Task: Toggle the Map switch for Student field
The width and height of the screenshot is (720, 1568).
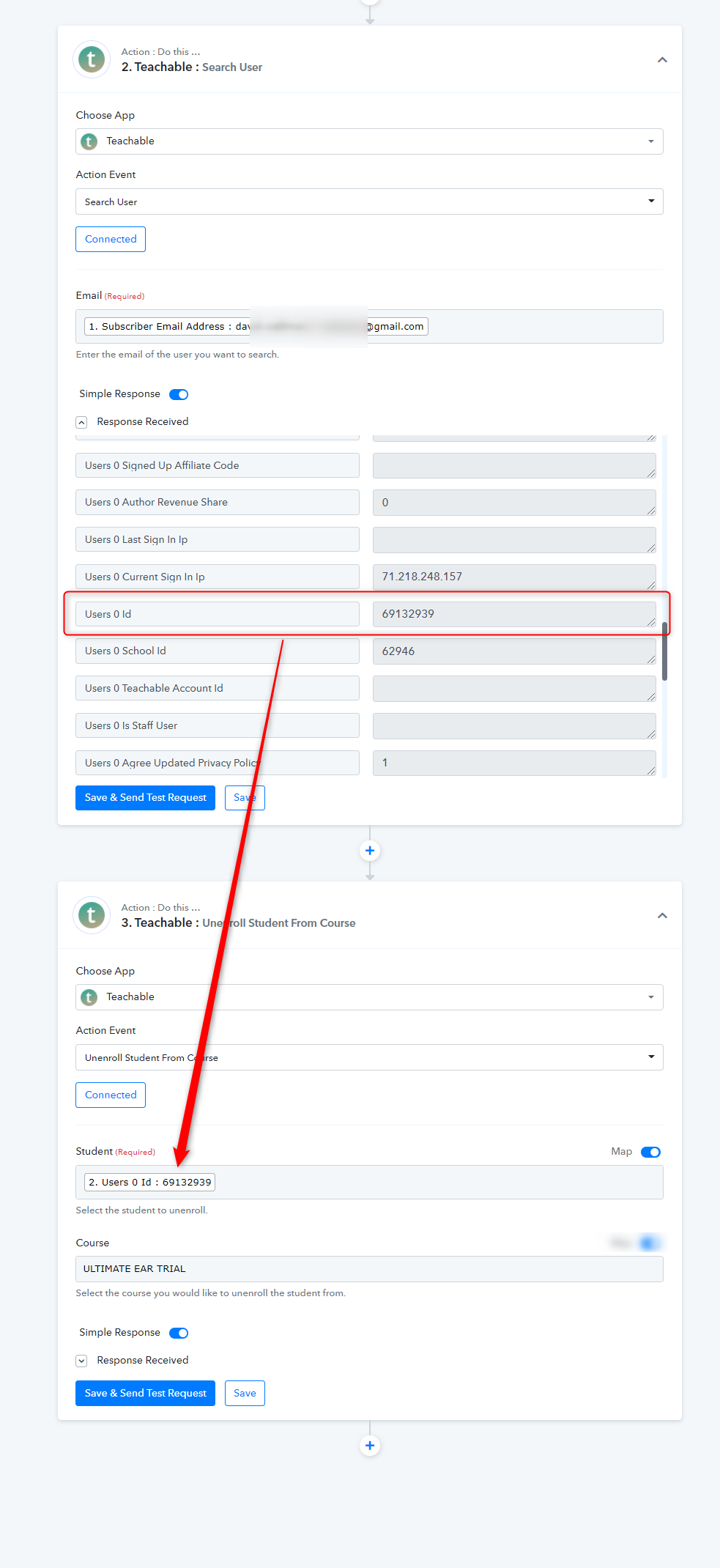Action: [650, 1152]
